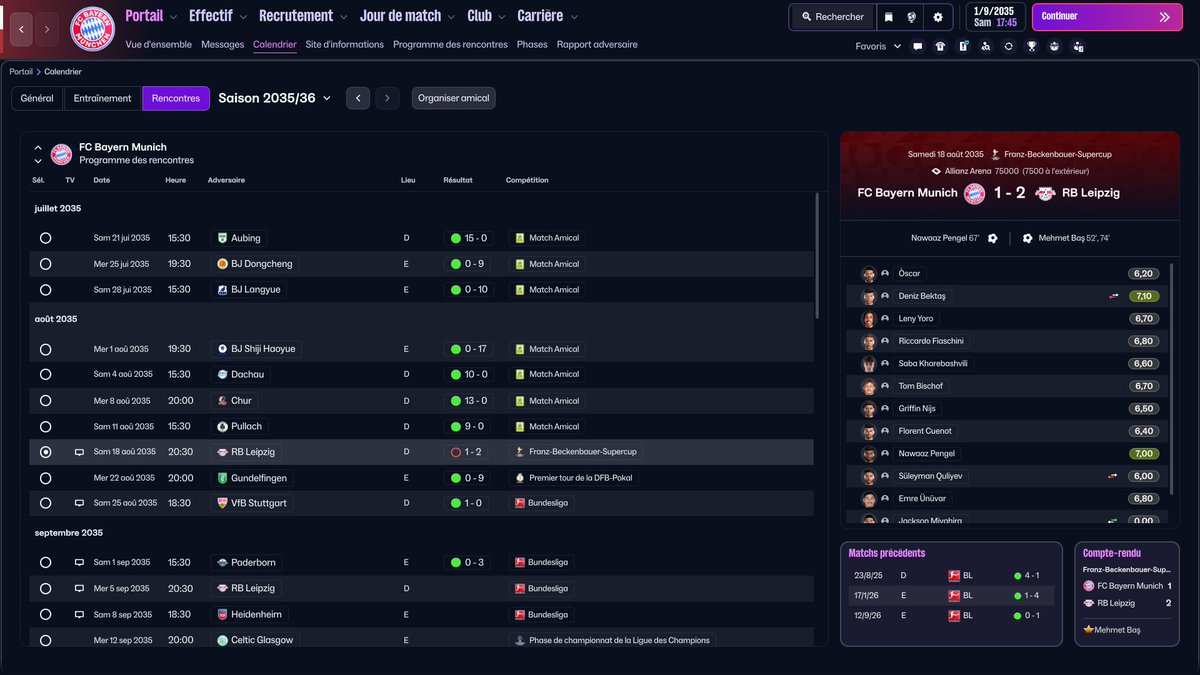Click Süleyman Quliyev substitution arrow icon
Screen dimensions: 1200x675
coord(1113,476)
